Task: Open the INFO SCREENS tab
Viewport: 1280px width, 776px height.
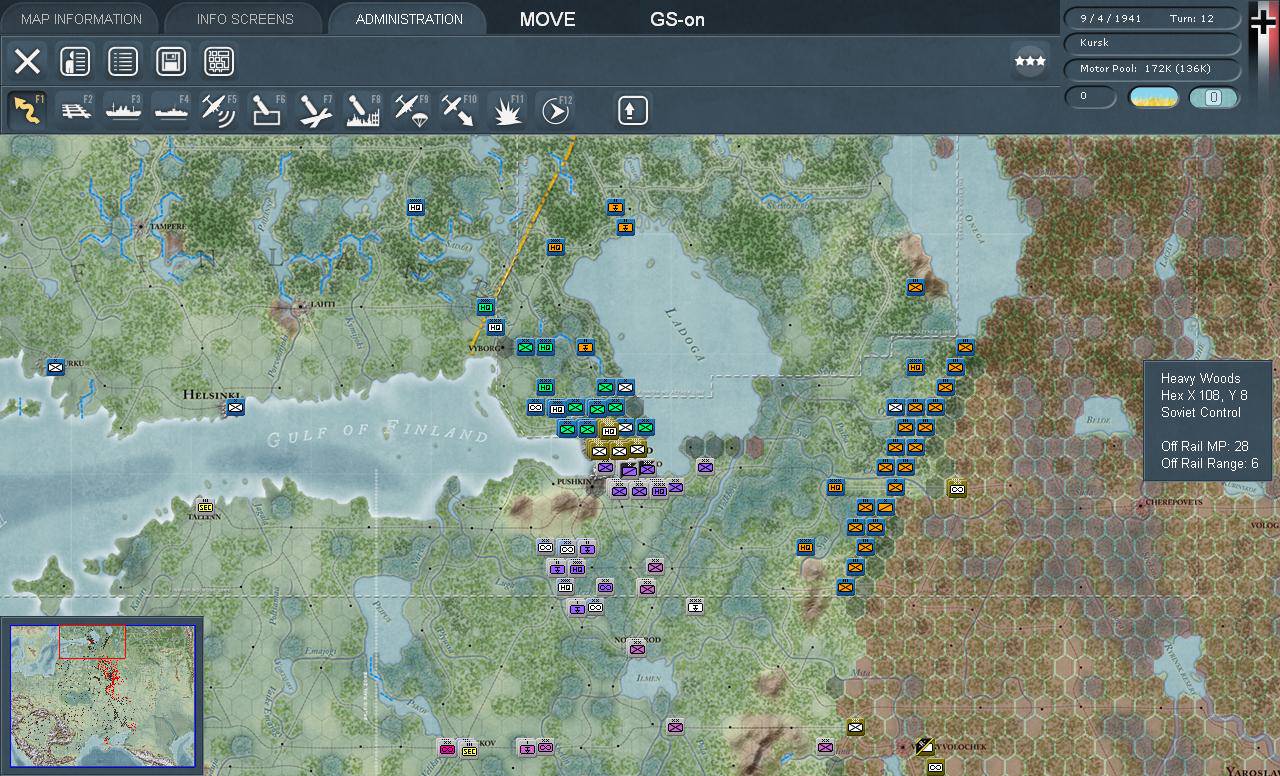Action: [245, 19]
